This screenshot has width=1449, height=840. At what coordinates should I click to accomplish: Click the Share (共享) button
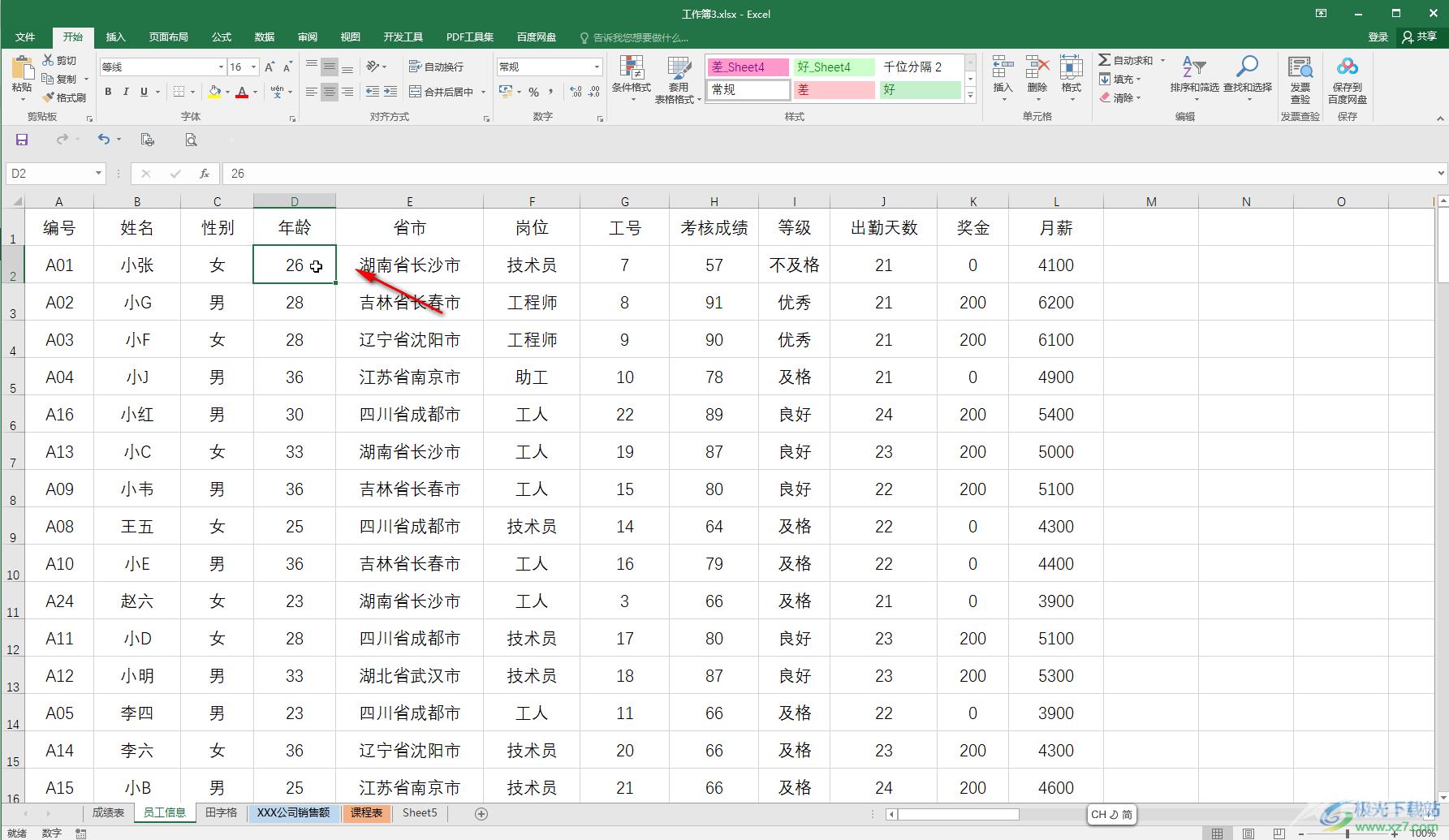tap(1420, 37)
